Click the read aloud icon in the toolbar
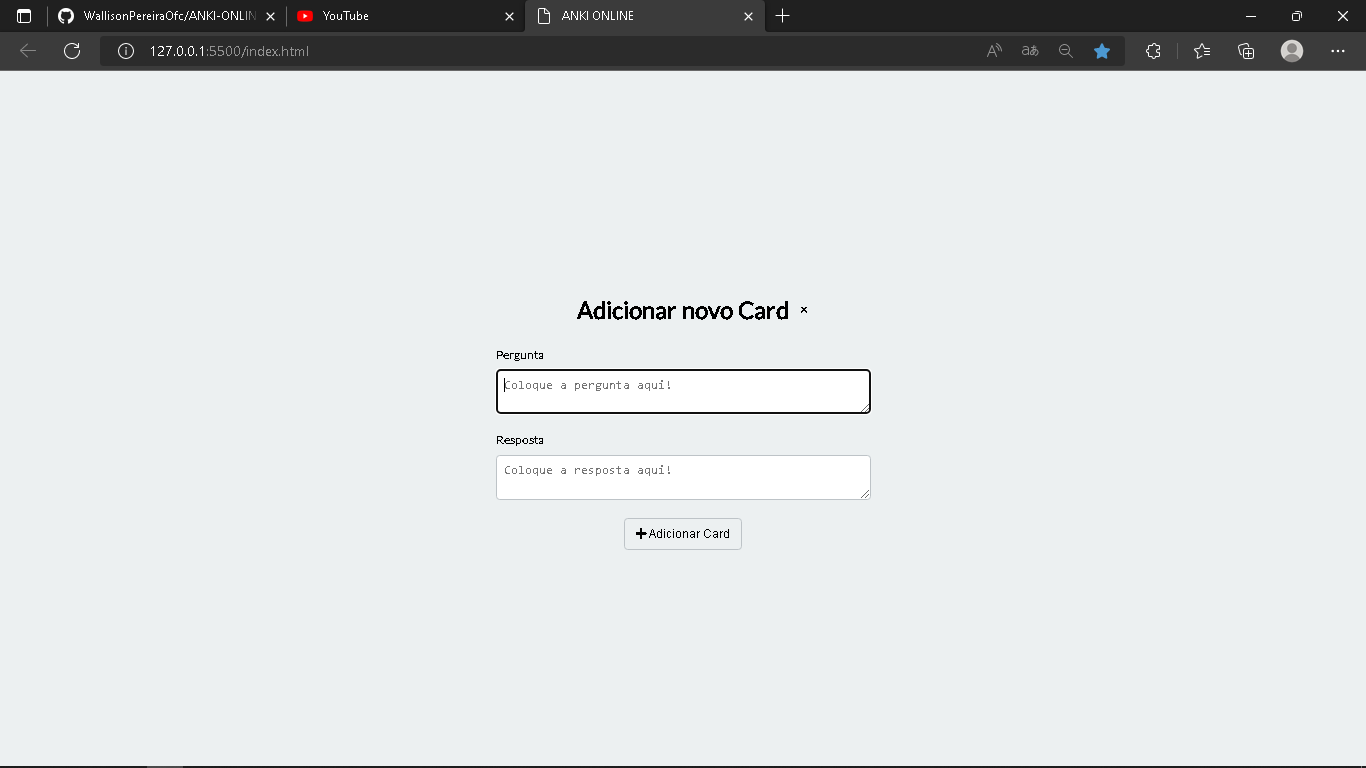1366x768 pixels. click(x=994, y=51)
